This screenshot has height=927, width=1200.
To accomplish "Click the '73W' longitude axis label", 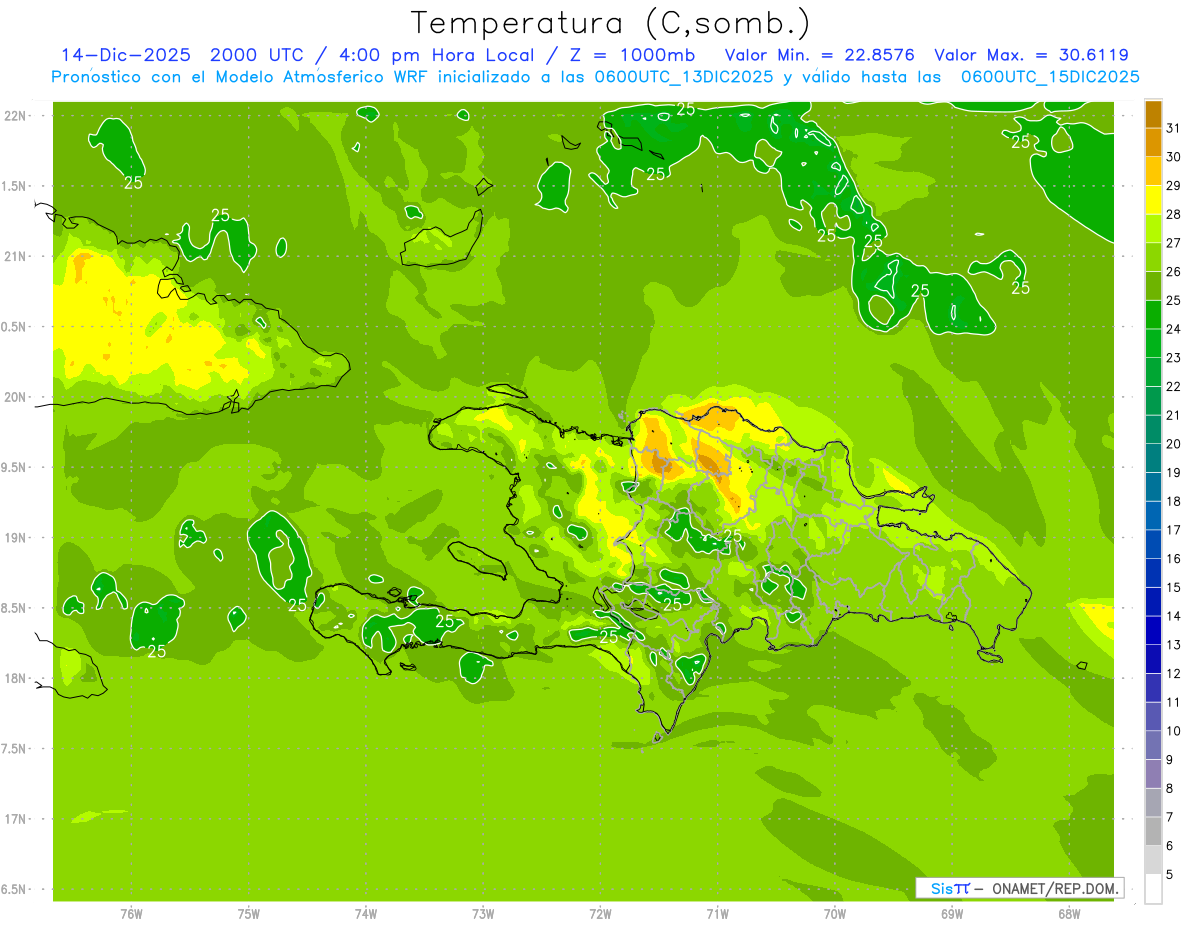I will [x=483, y=914].
